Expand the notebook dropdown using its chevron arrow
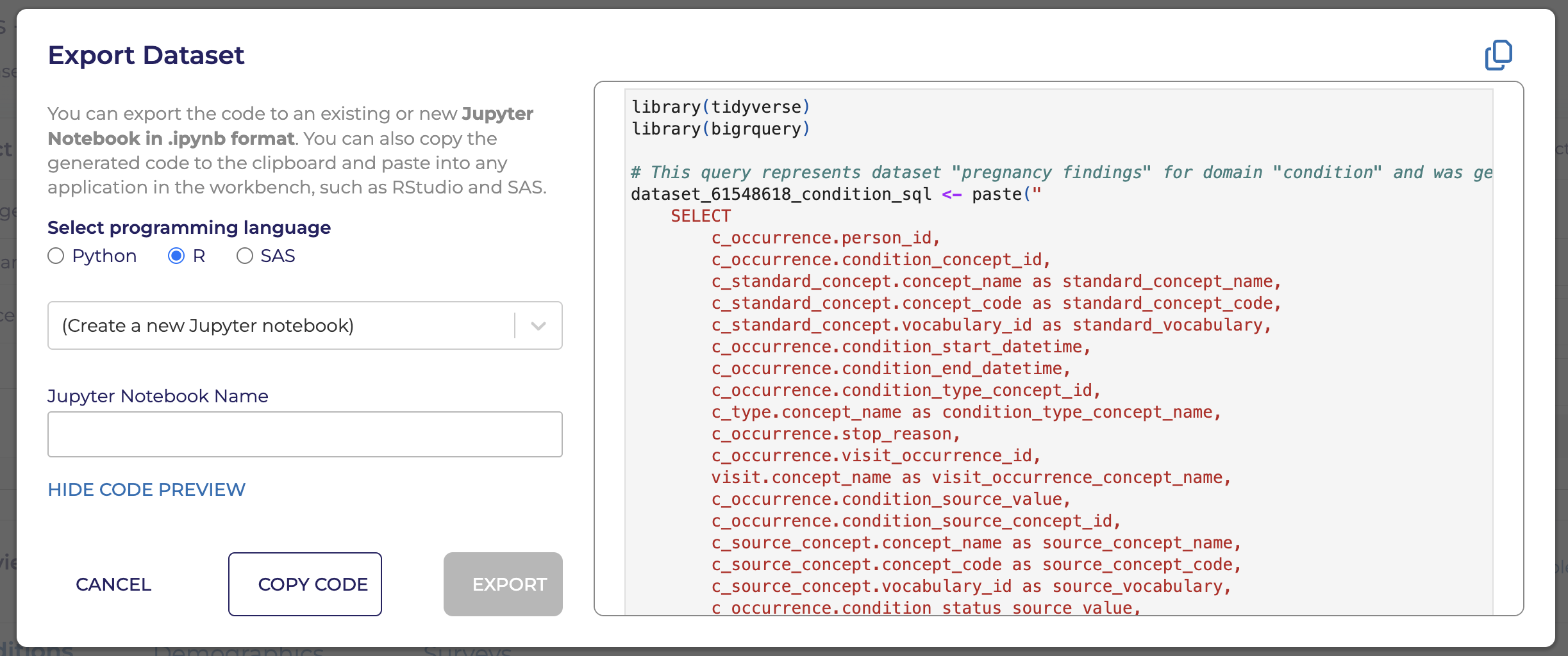This screenshot has width=1568, height=656. click(x=538, y=326)
